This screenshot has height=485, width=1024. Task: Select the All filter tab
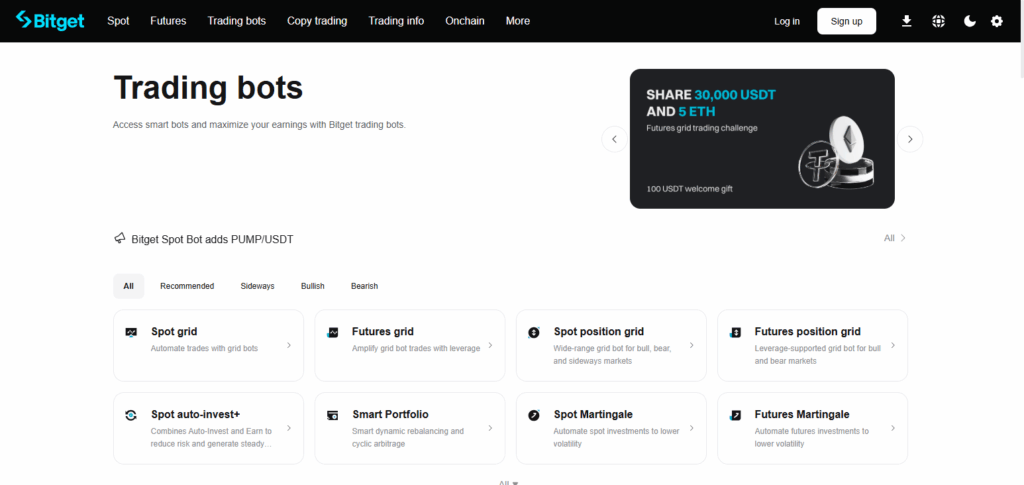tap(129, 286)
